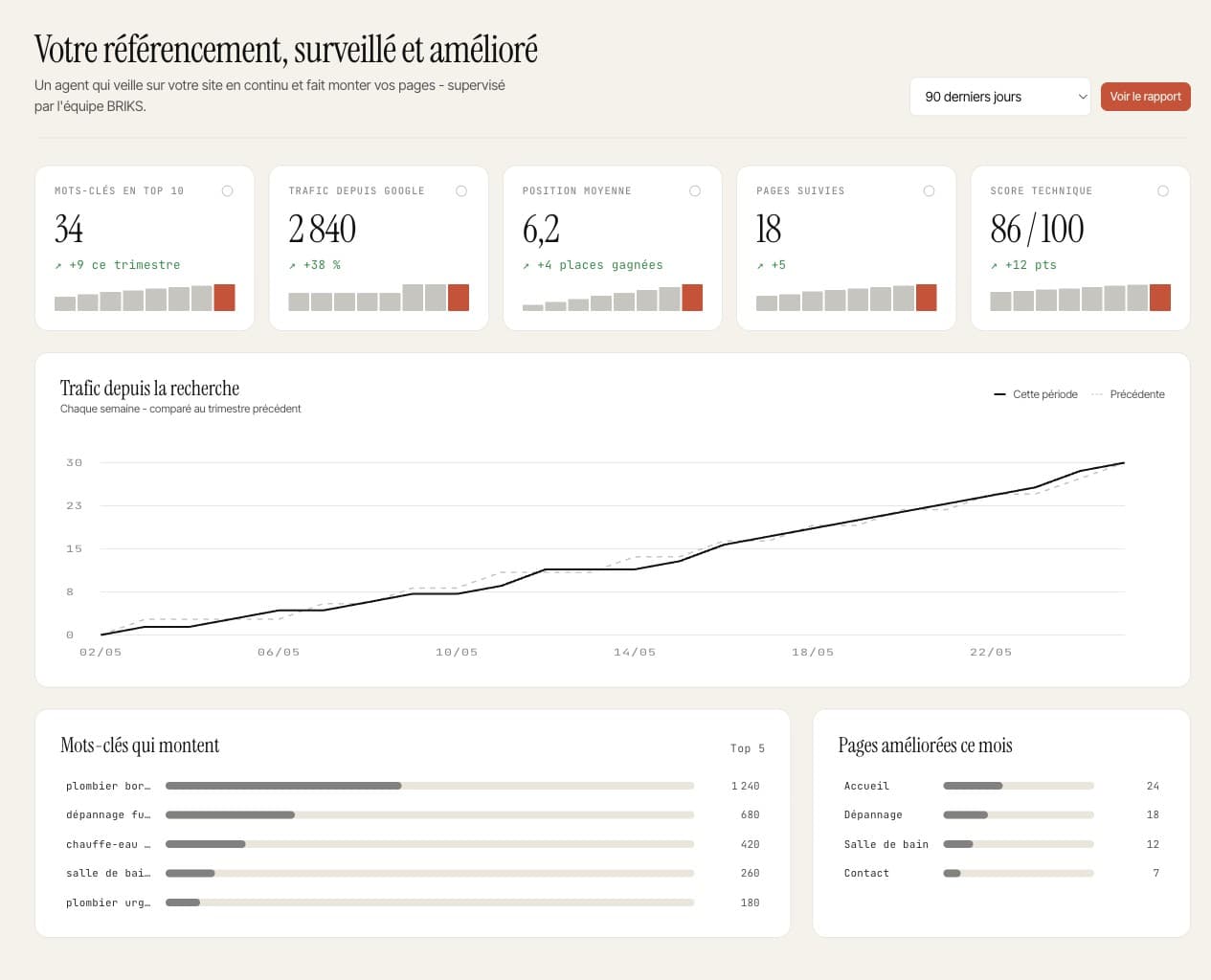Click the "+9 ce trimestre" trend text
Screen dimensions: 1211x980
point(118,265)
